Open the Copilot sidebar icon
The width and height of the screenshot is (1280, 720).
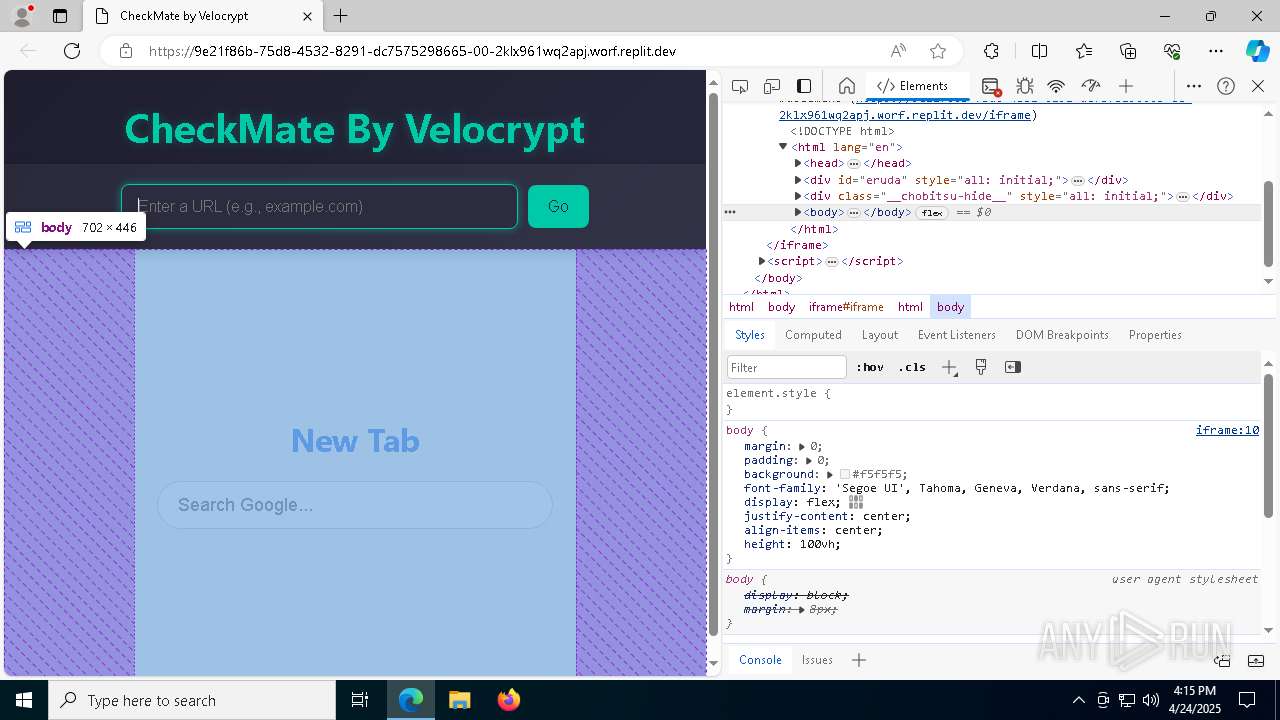point(1258,51)
